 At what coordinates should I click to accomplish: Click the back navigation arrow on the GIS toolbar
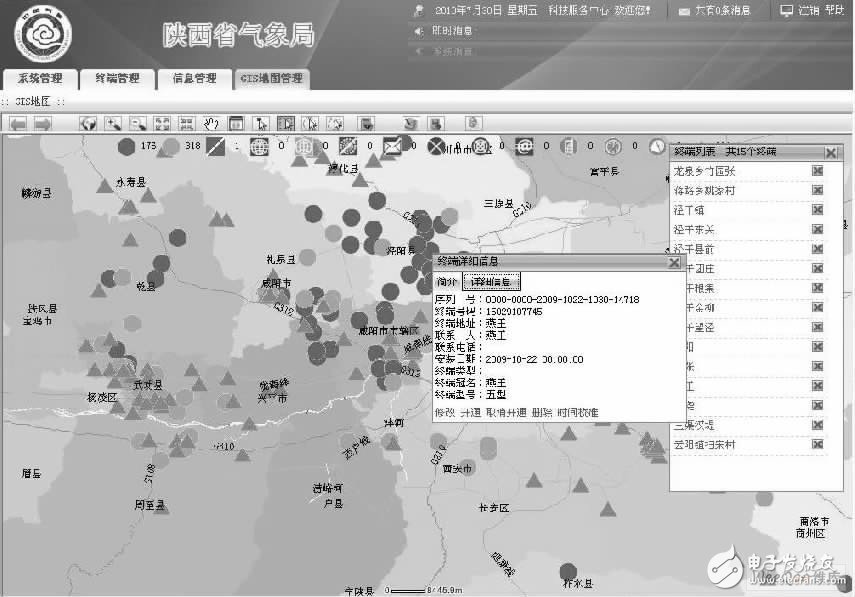coord(18,122)
